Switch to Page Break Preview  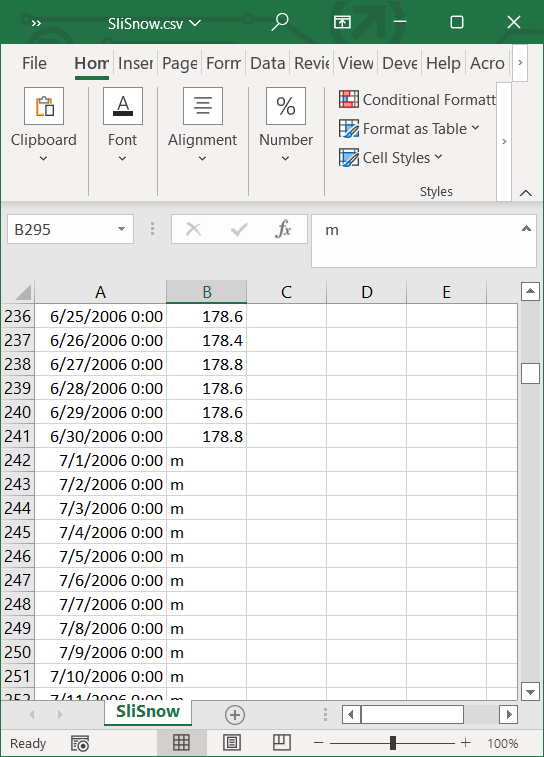point(281,743)
